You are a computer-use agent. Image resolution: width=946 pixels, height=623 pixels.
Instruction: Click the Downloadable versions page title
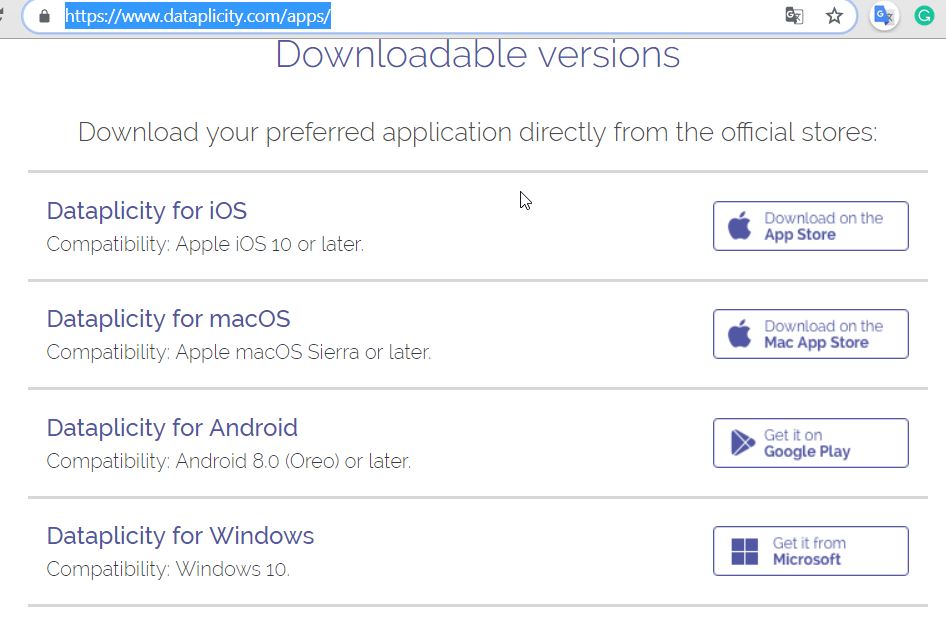tap(478, 54)
